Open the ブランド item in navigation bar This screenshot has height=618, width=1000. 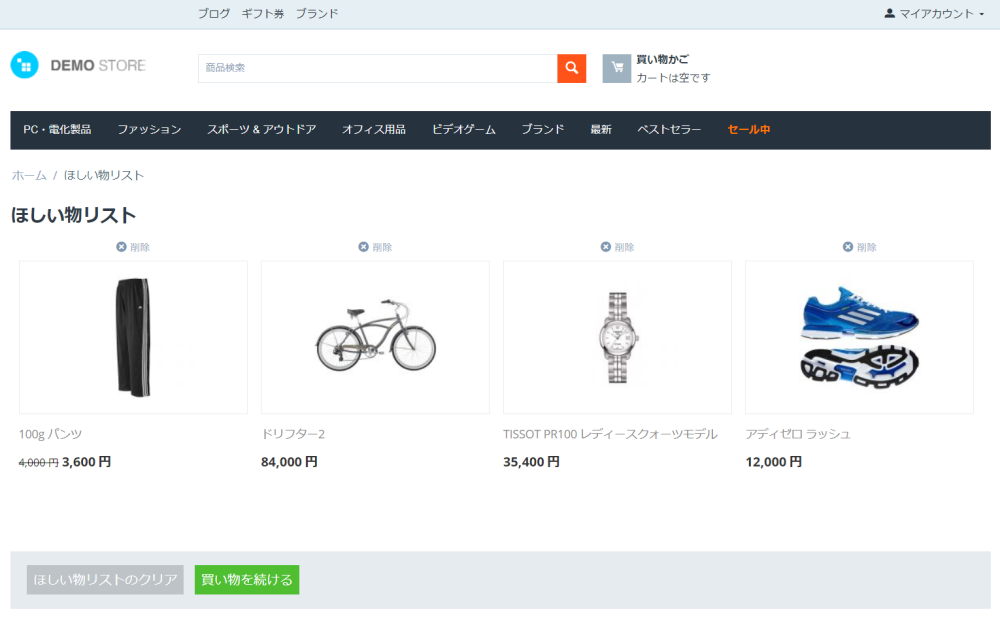[543, 129]
